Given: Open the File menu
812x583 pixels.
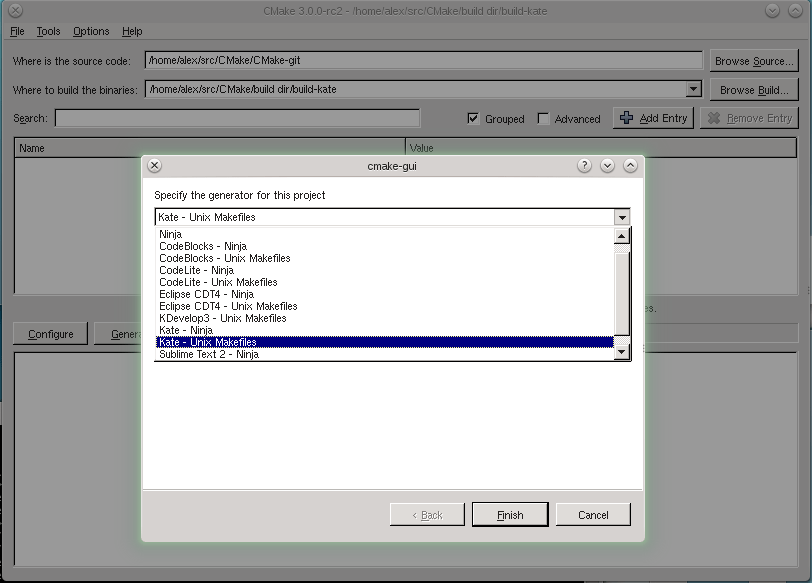Looking at the screenshot, I should (17, 31).
